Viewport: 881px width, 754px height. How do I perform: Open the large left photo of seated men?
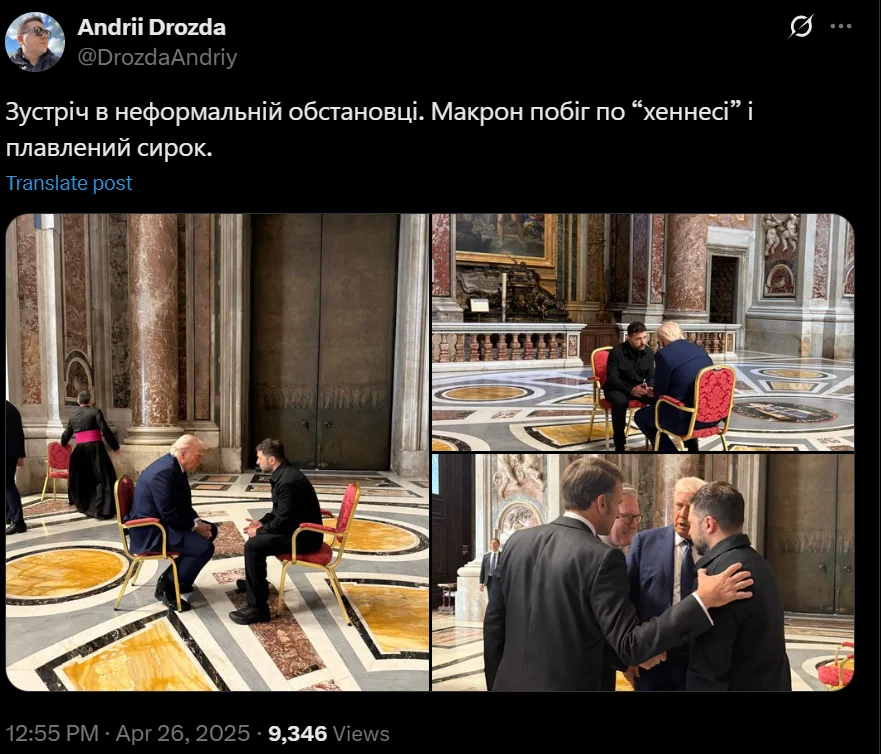[x=217, y=452]
